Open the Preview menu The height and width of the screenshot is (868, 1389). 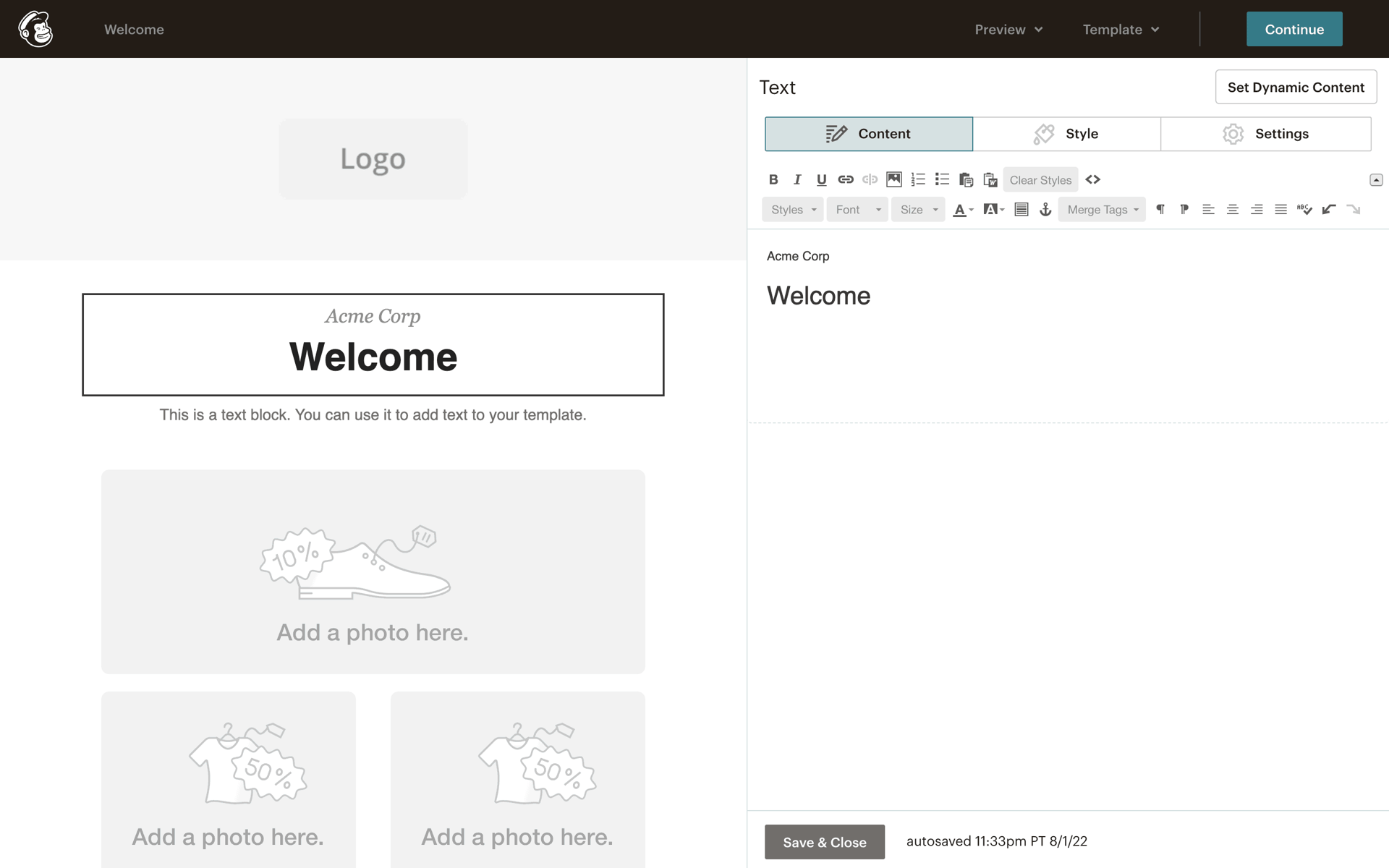tap(1008, 30)
